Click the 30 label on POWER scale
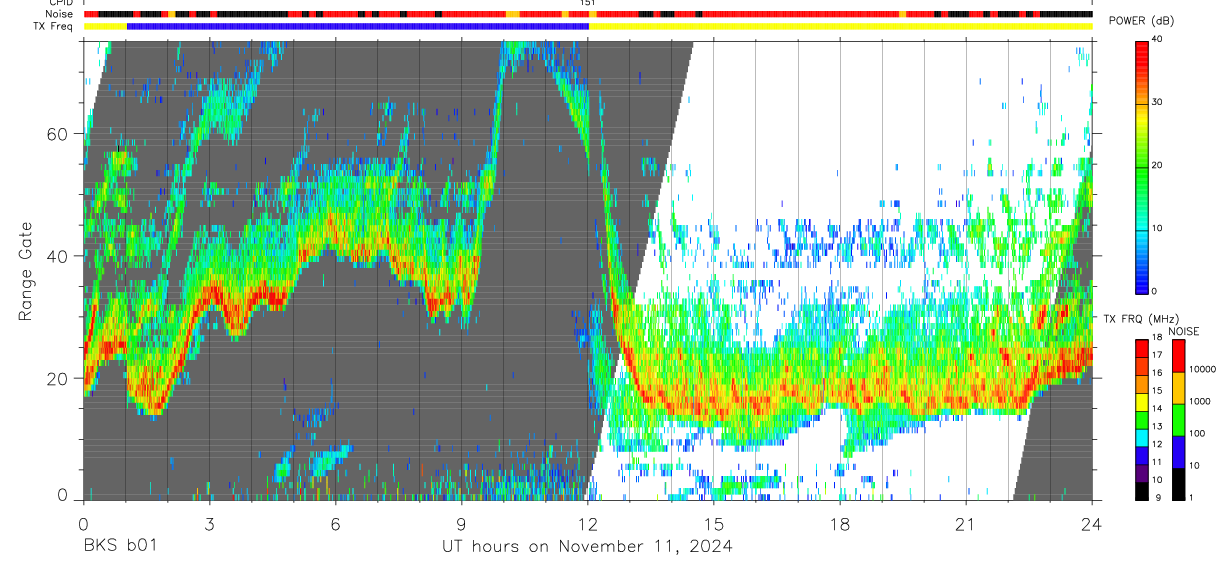This screenshot has height=567, width=1228. pos(1157,102)
